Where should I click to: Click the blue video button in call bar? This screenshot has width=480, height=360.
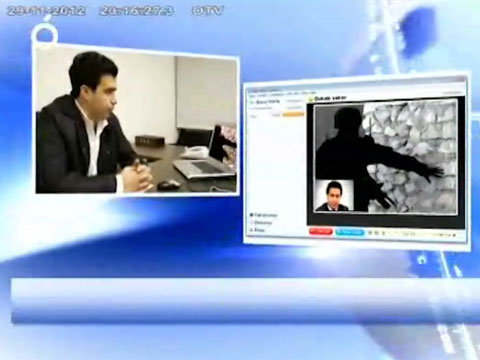[350, 232]
